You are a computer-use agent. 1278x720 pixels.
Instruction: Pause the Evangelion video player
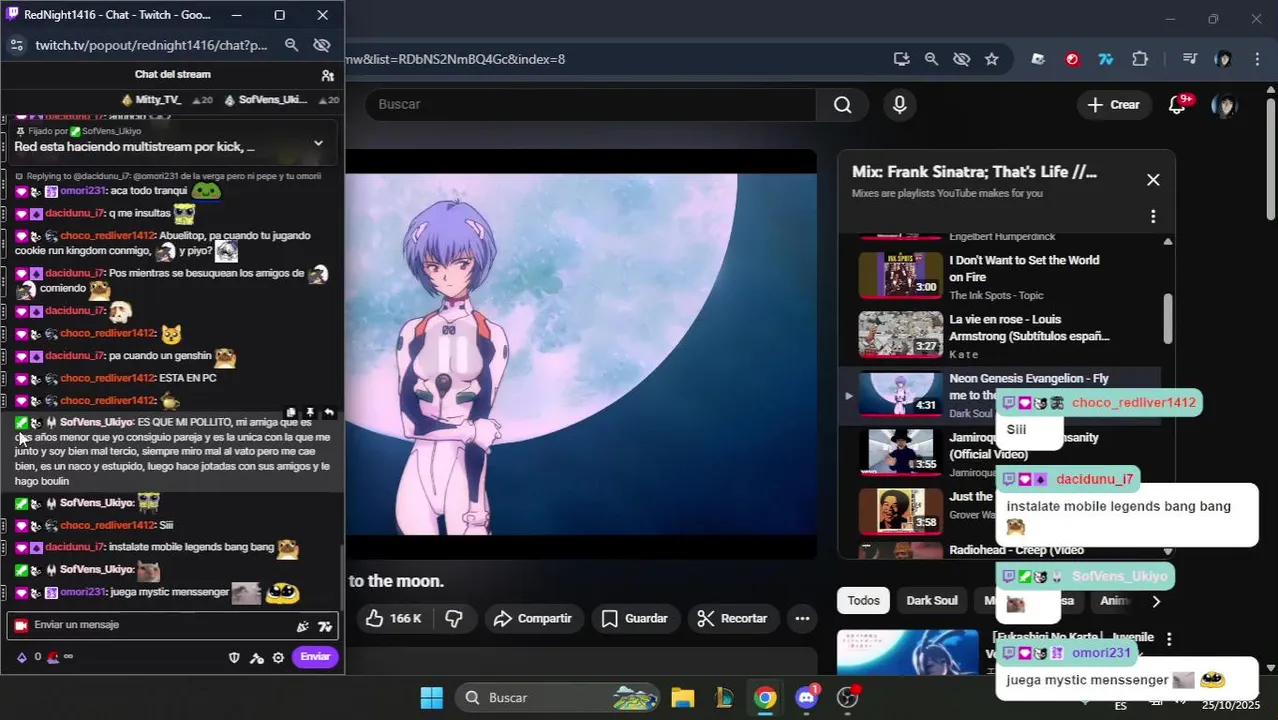[x=581, y=355]
